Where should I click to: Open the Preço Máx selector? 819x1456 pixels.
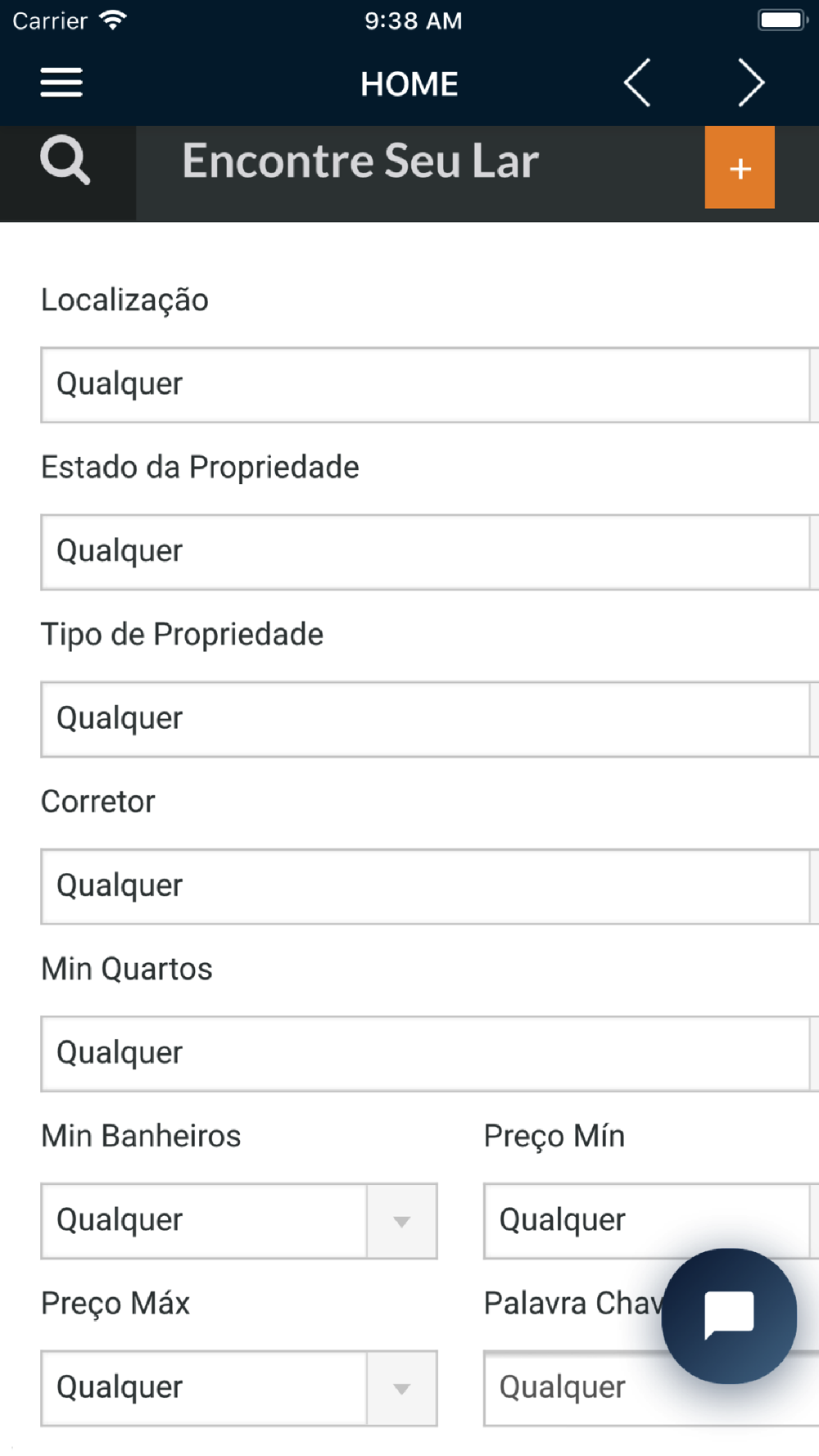point(205,1388)
